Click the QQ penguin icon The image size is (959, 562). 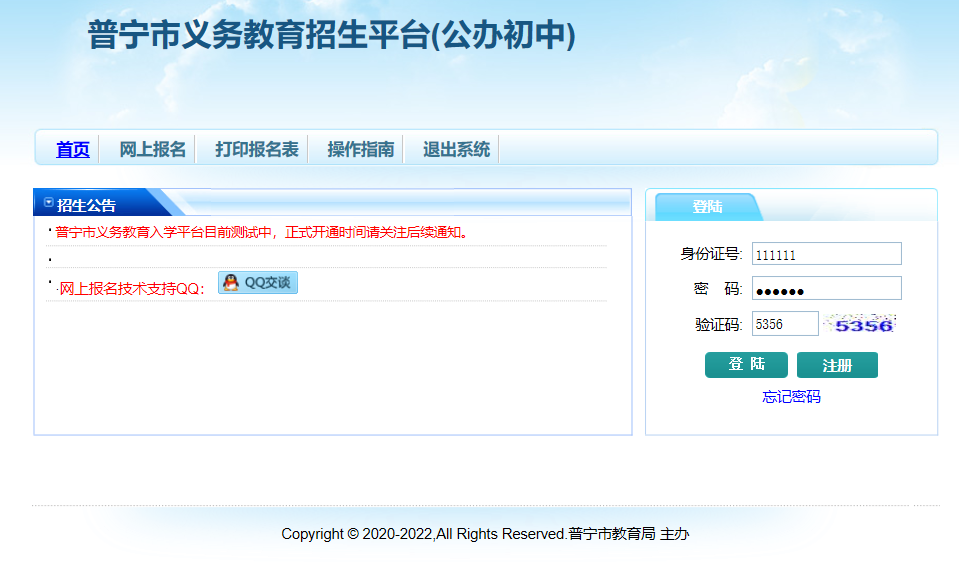[x=231, y=283]
